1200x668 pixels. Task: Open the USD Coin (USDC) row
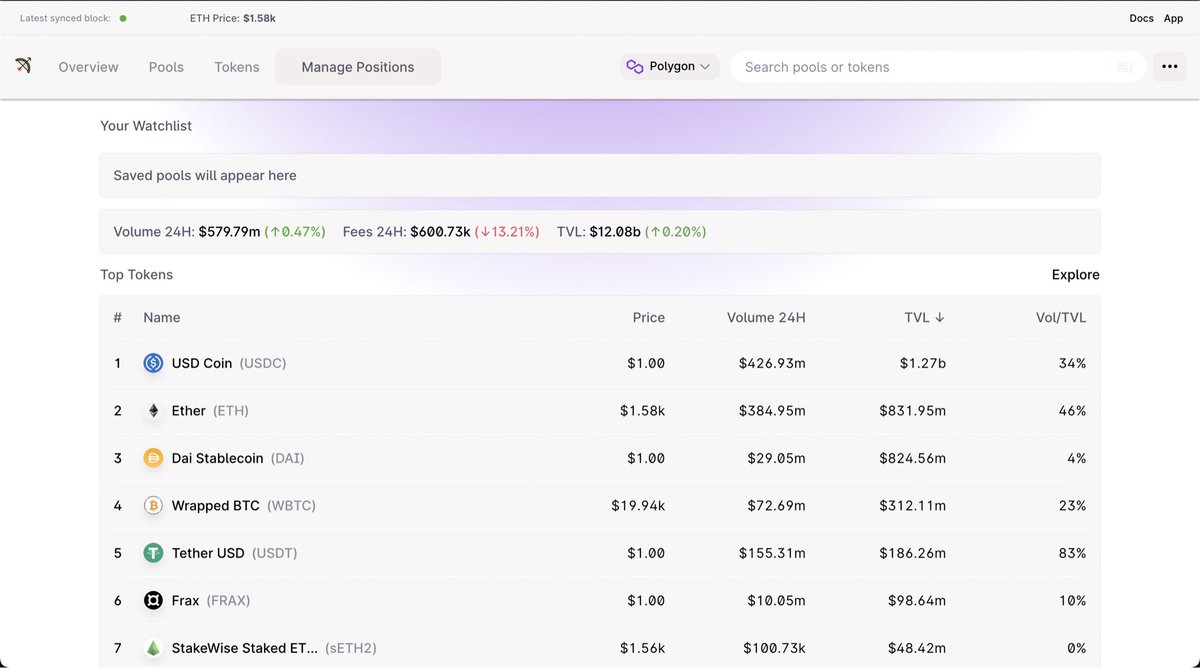point(600,363)
